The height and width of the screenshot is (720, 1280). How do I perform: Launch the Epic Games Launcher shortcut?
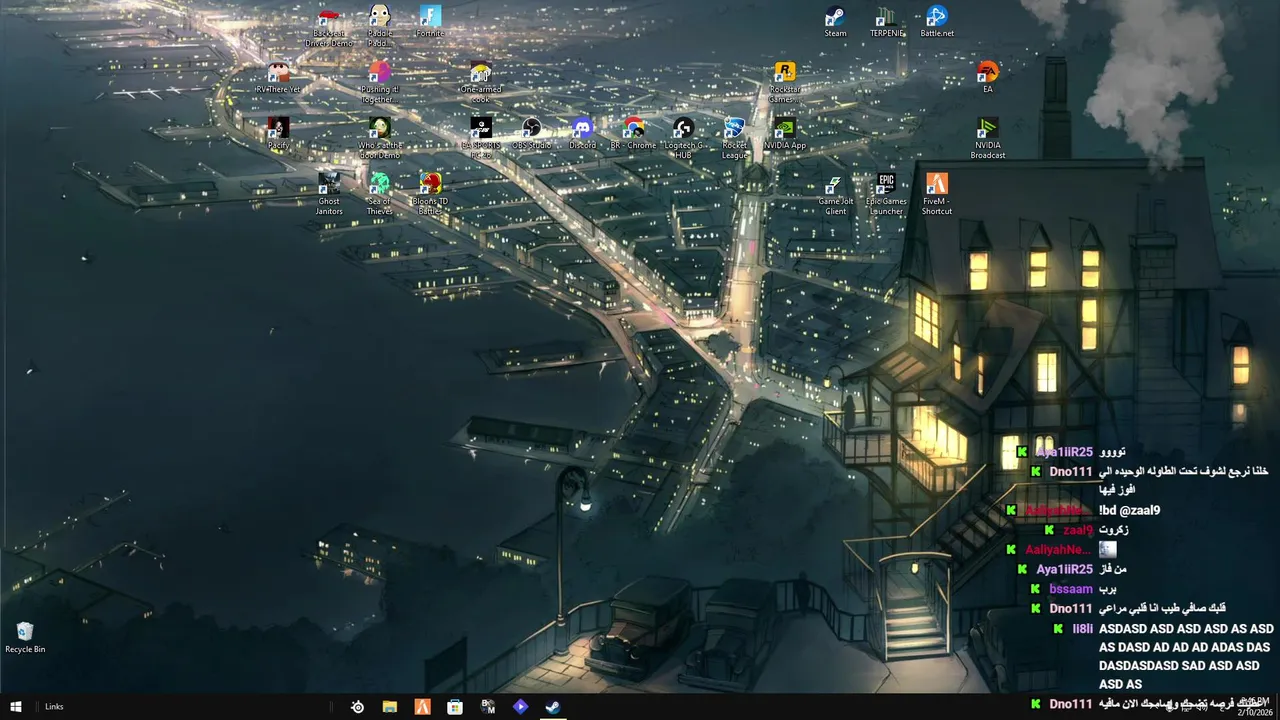[886, 195]
